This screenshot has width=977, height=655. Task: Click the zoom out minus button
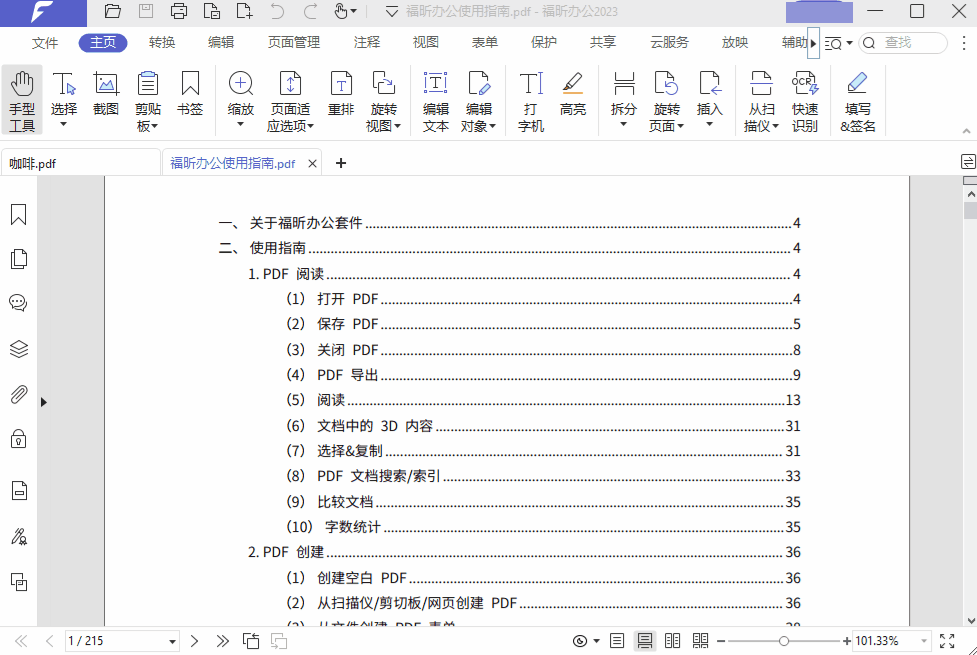click(x=721, y=641)
